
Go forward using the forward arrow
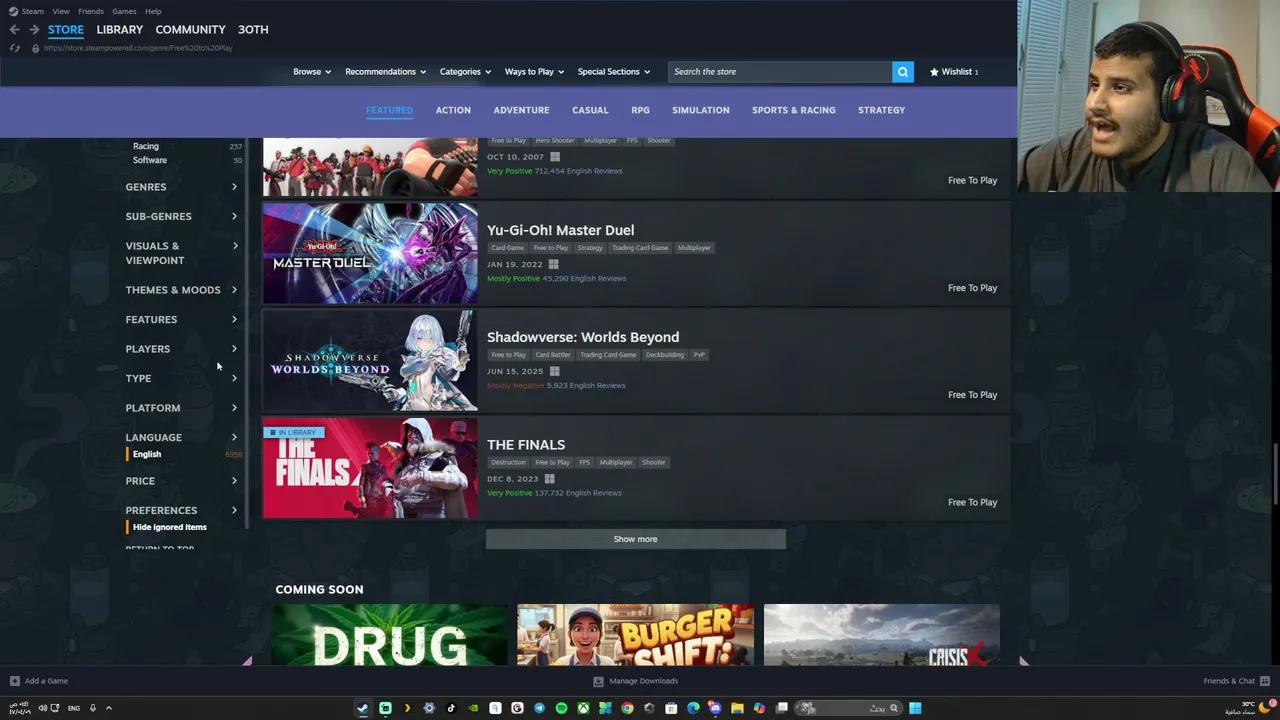34,30
